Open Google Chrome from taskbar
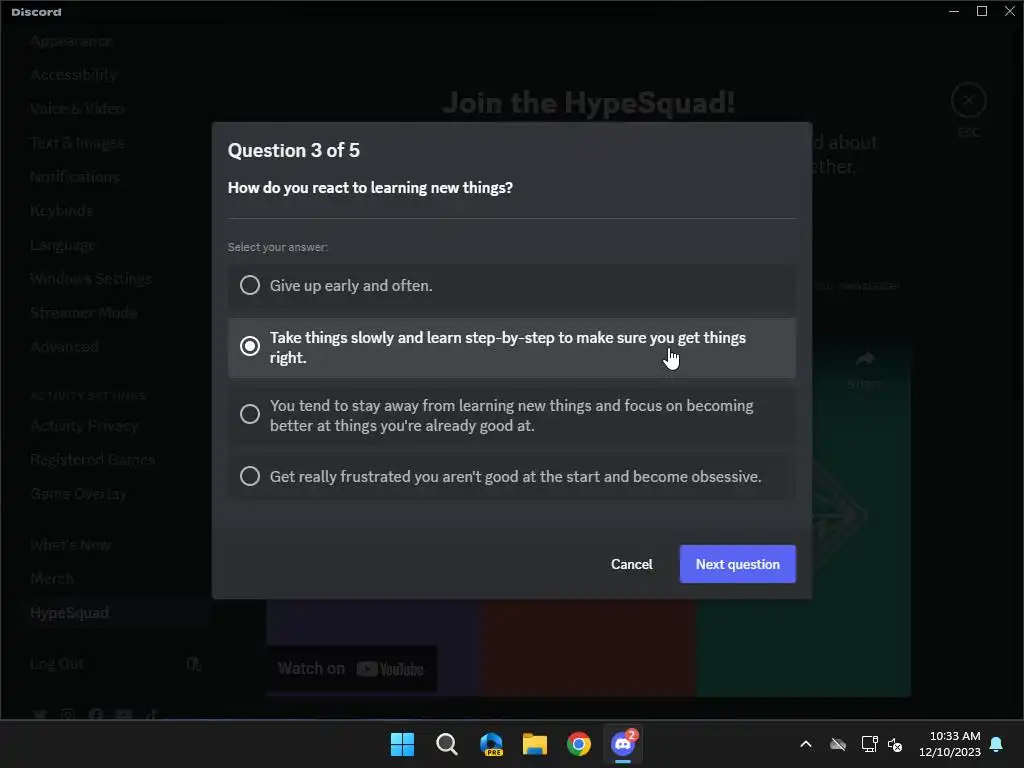 coord(579,744)
